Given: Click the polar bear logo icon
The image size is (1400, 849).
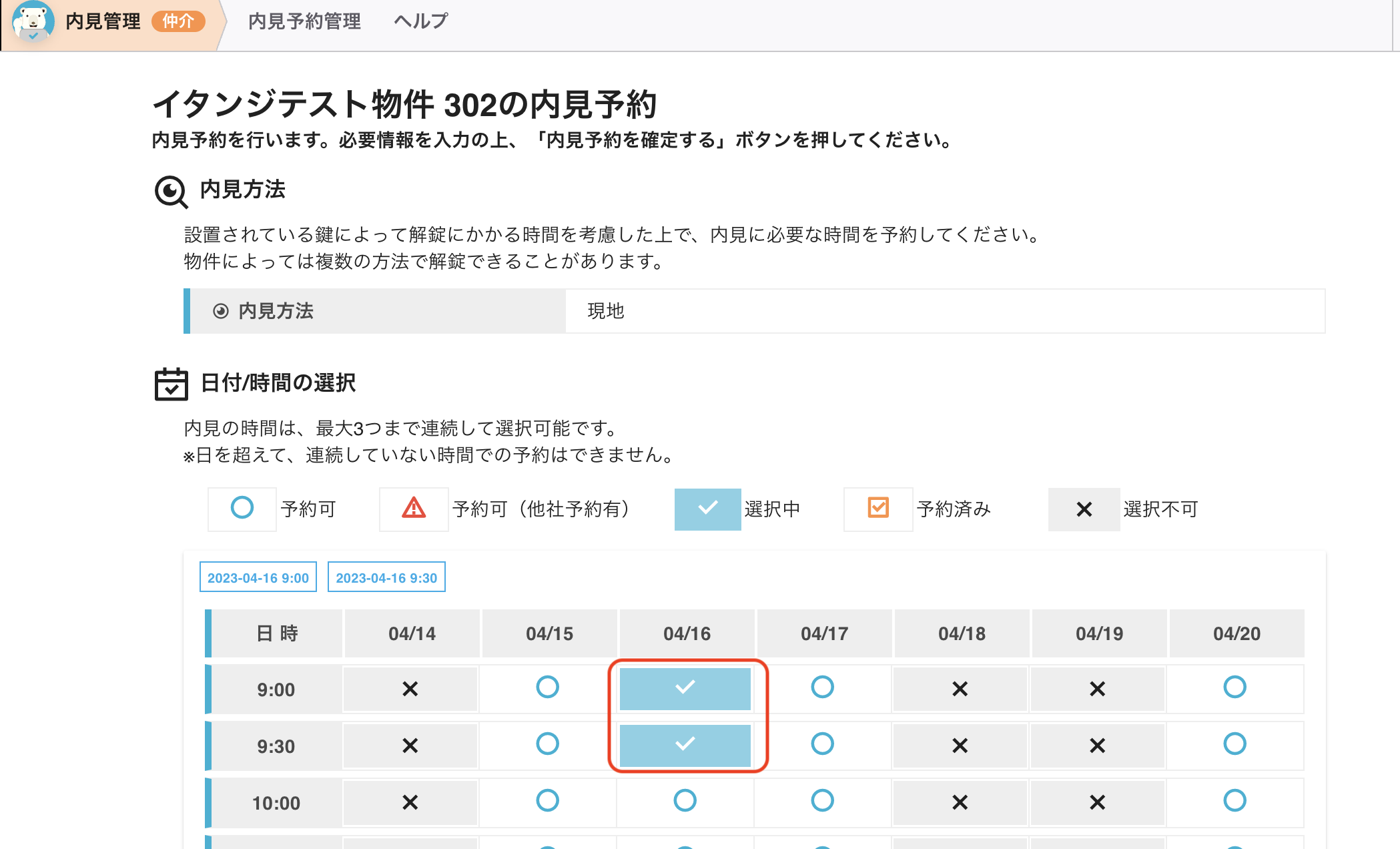Looking at the screenshot, I should (33, 22).
